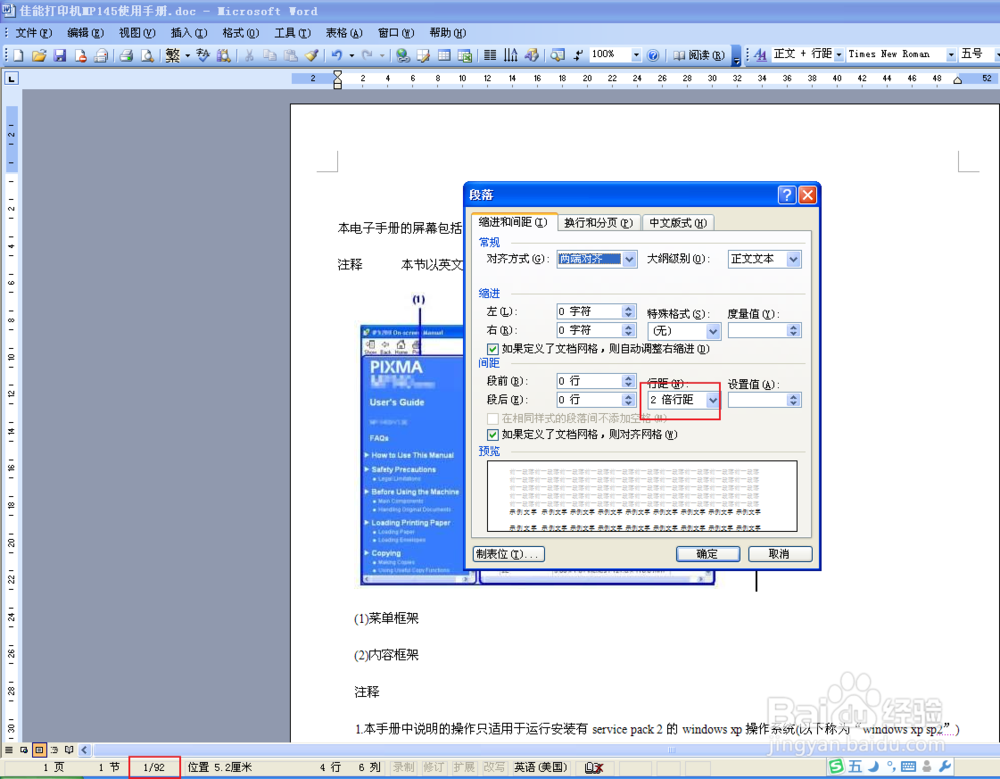Open the 格式 menu

tap(240, 33)
